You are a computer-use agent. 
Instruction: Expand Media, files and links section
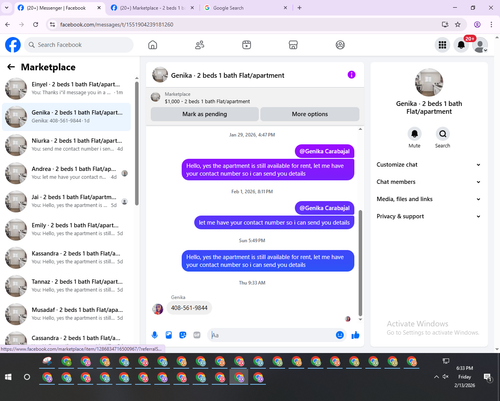(x=429, y=199)
